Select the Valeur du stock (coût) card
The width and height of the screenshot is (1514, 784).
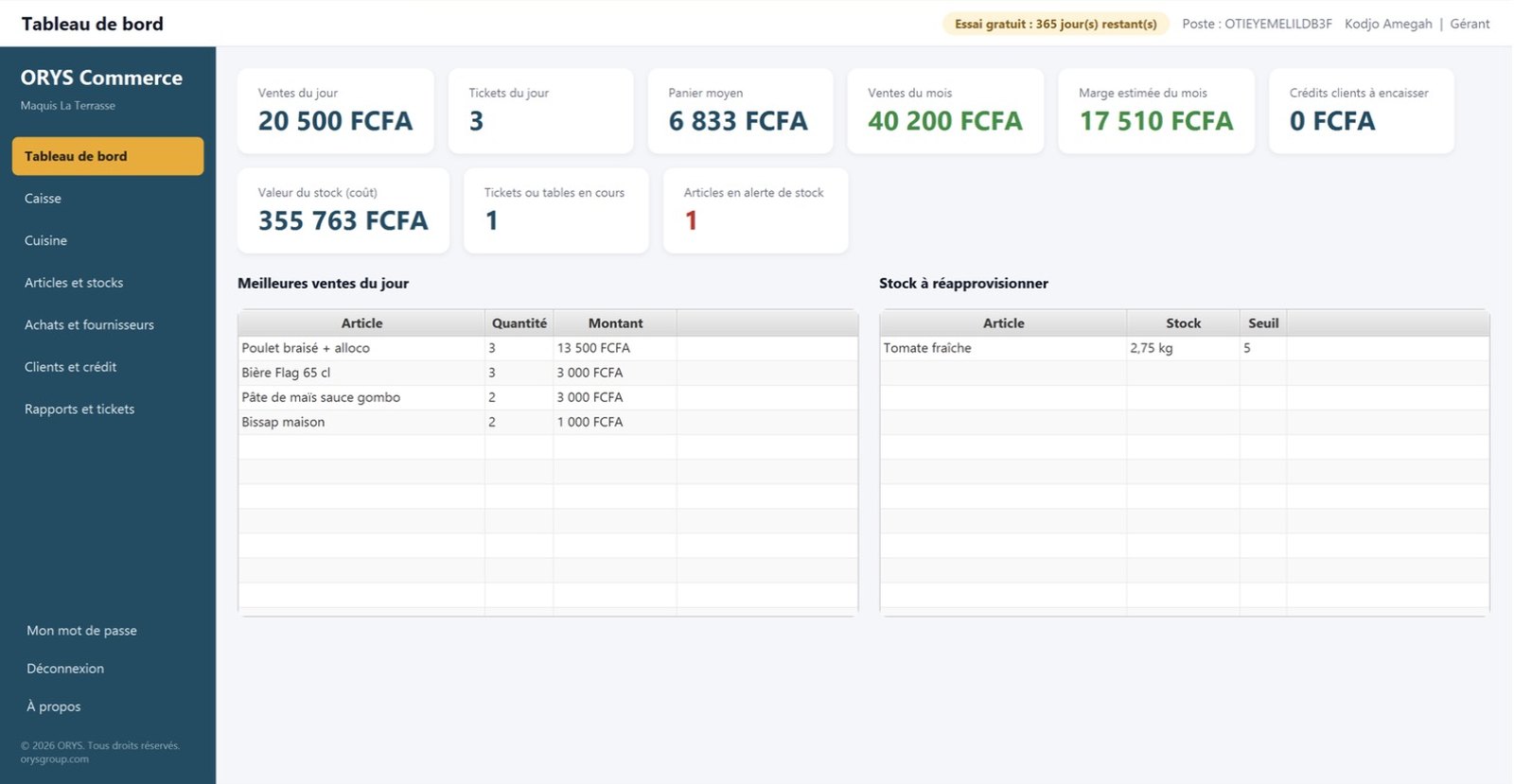[343, 211]
